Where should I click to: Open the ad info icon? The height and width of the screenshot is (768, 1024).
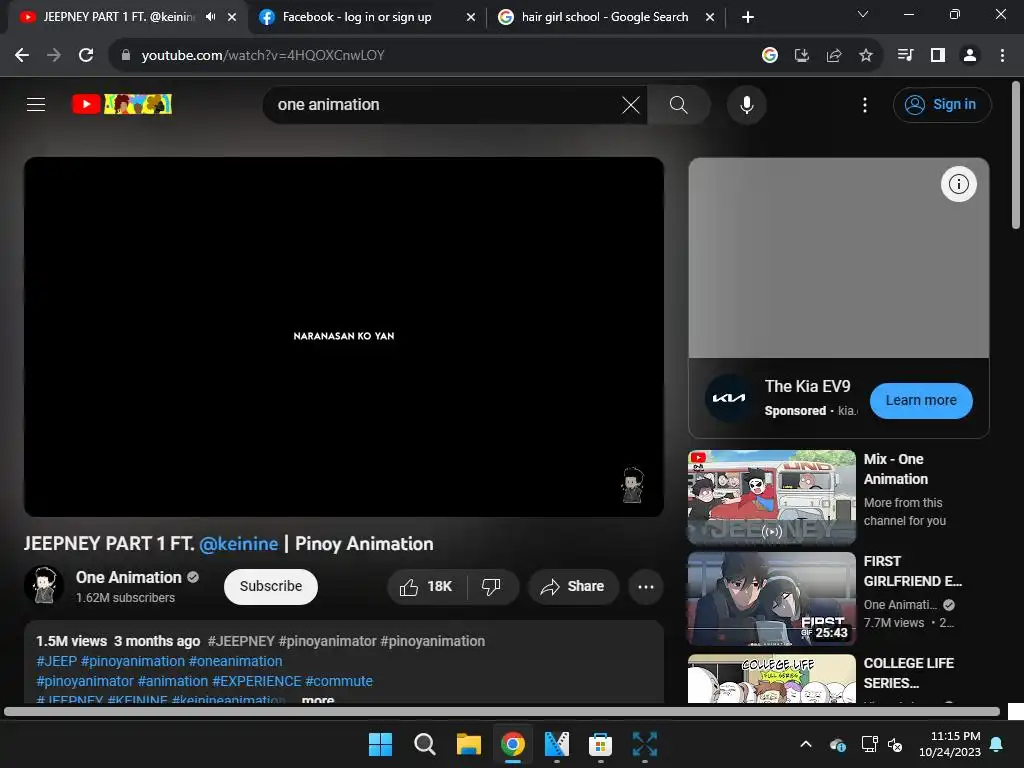(x=958, y=184)
